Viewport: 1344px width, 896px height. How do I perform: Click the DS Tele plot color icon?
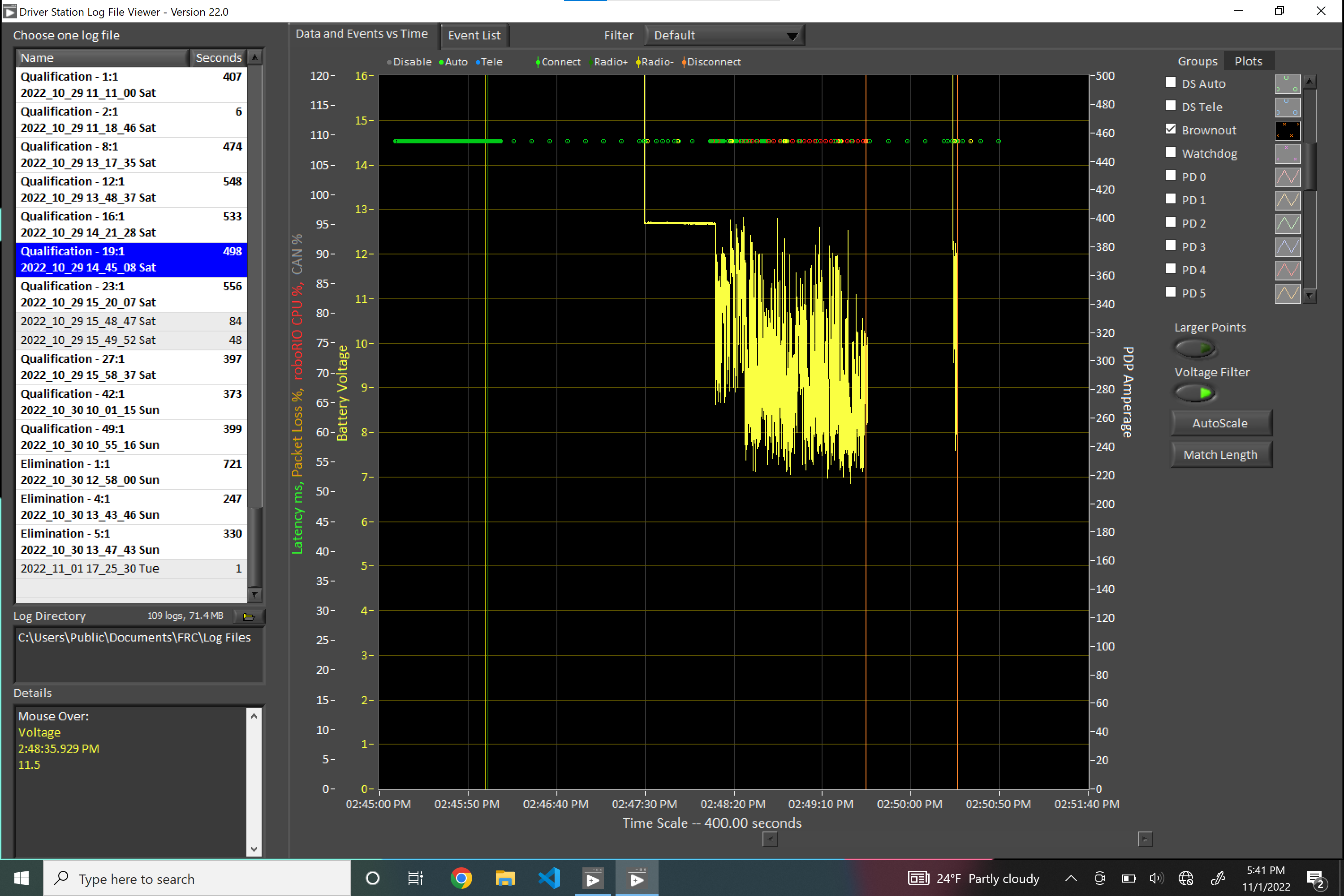(1288, 108)
